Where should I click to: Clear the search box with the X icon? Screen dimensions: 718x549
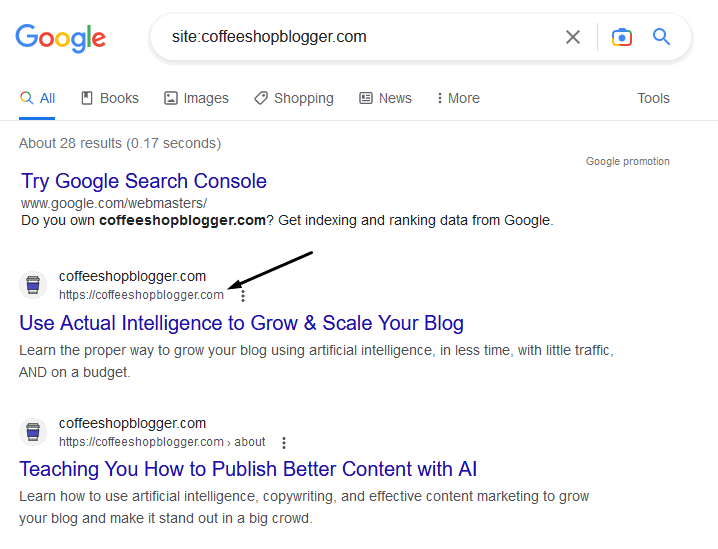[573, 38]
